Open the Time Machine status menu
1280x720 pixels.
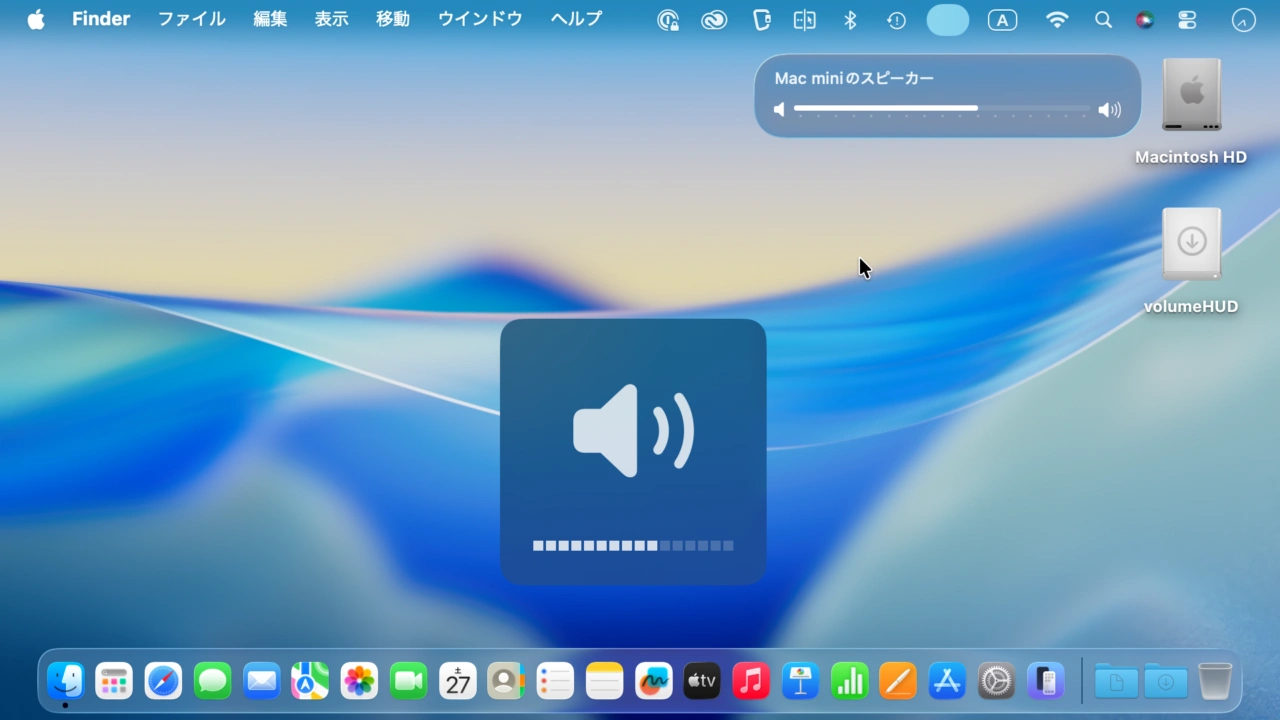896,20
